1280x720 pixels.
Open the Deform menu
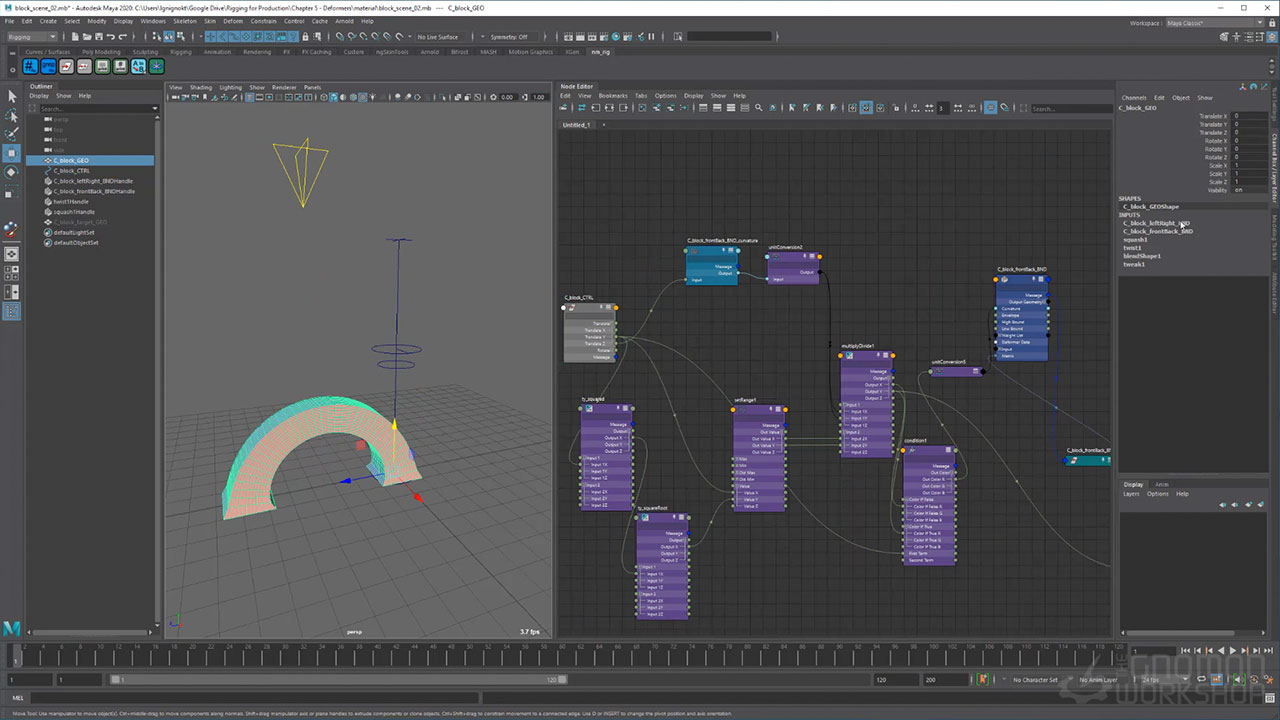pos(232,21)
